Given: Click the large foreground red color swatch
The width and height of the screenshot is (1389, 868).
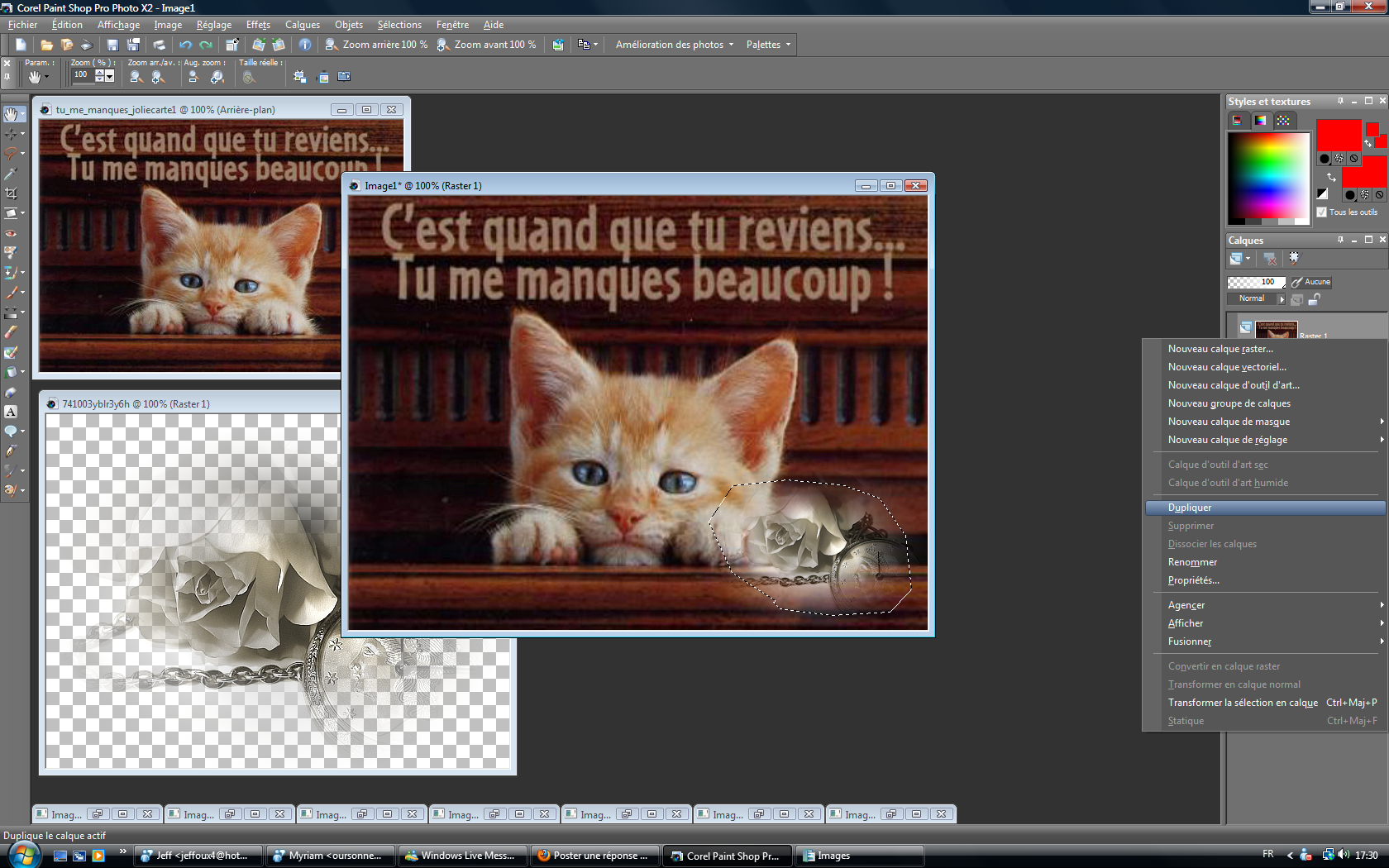Looking at the screenshot, I should pyautogui.click(x=1339, y=135).
